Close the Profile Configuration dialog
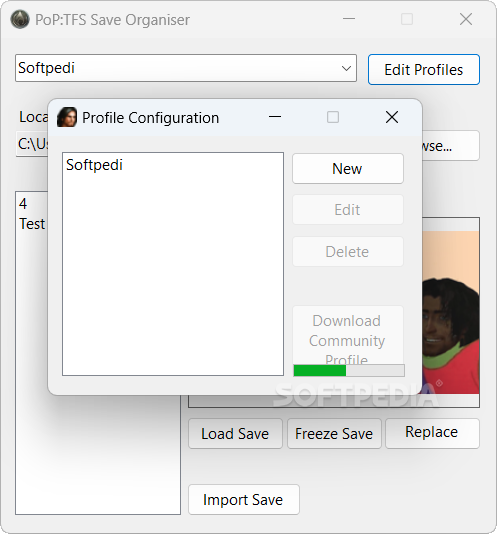 pyautogui.click(x=392, y=117)
